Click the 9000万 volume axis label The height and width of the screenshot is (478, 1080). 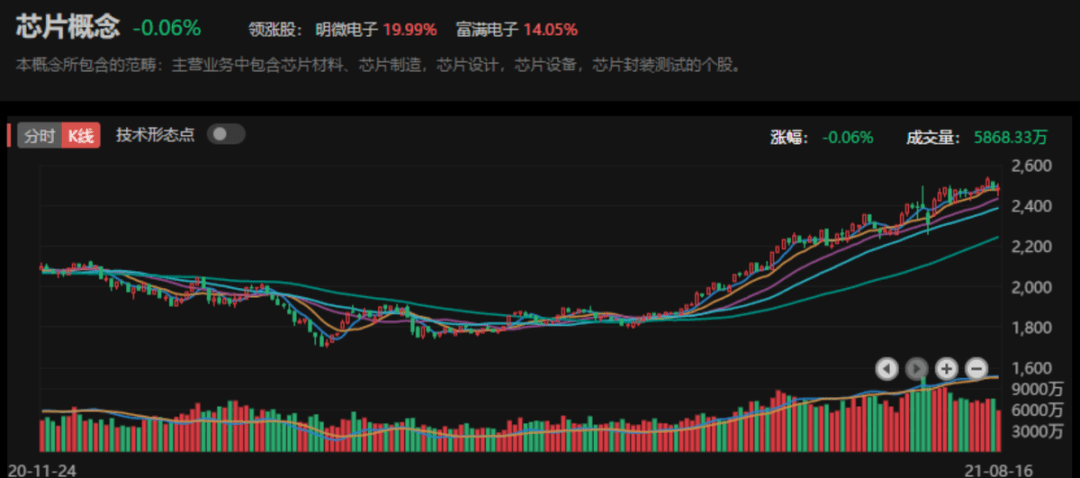[1039, 389]
